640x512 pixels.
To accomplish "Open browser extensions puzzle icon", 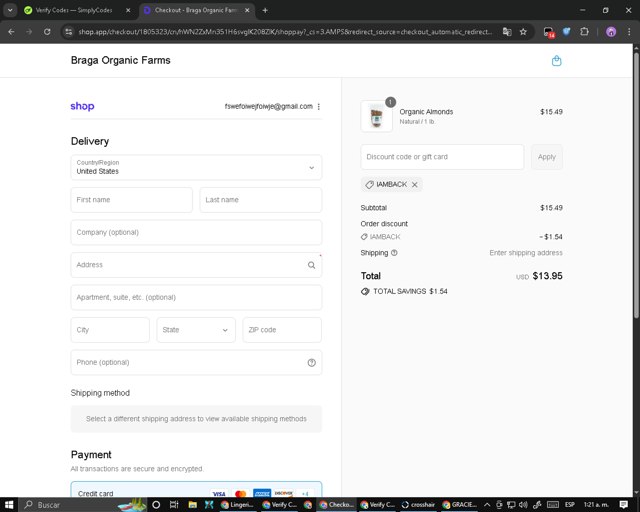I will [x=584, y=32].
